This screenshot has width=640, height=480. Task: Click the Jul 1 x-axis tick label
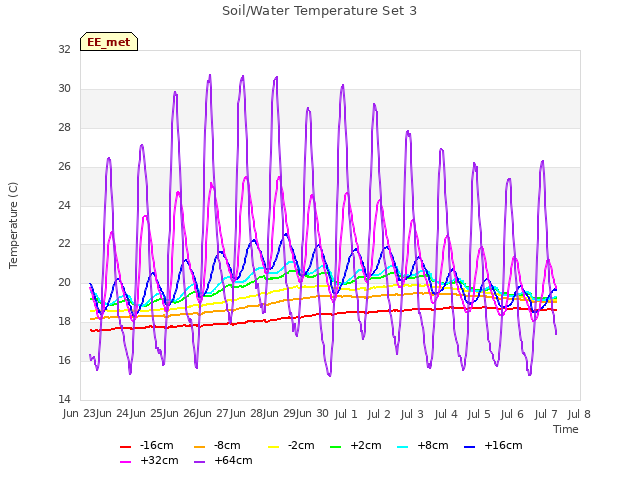(x=346, y=414)
